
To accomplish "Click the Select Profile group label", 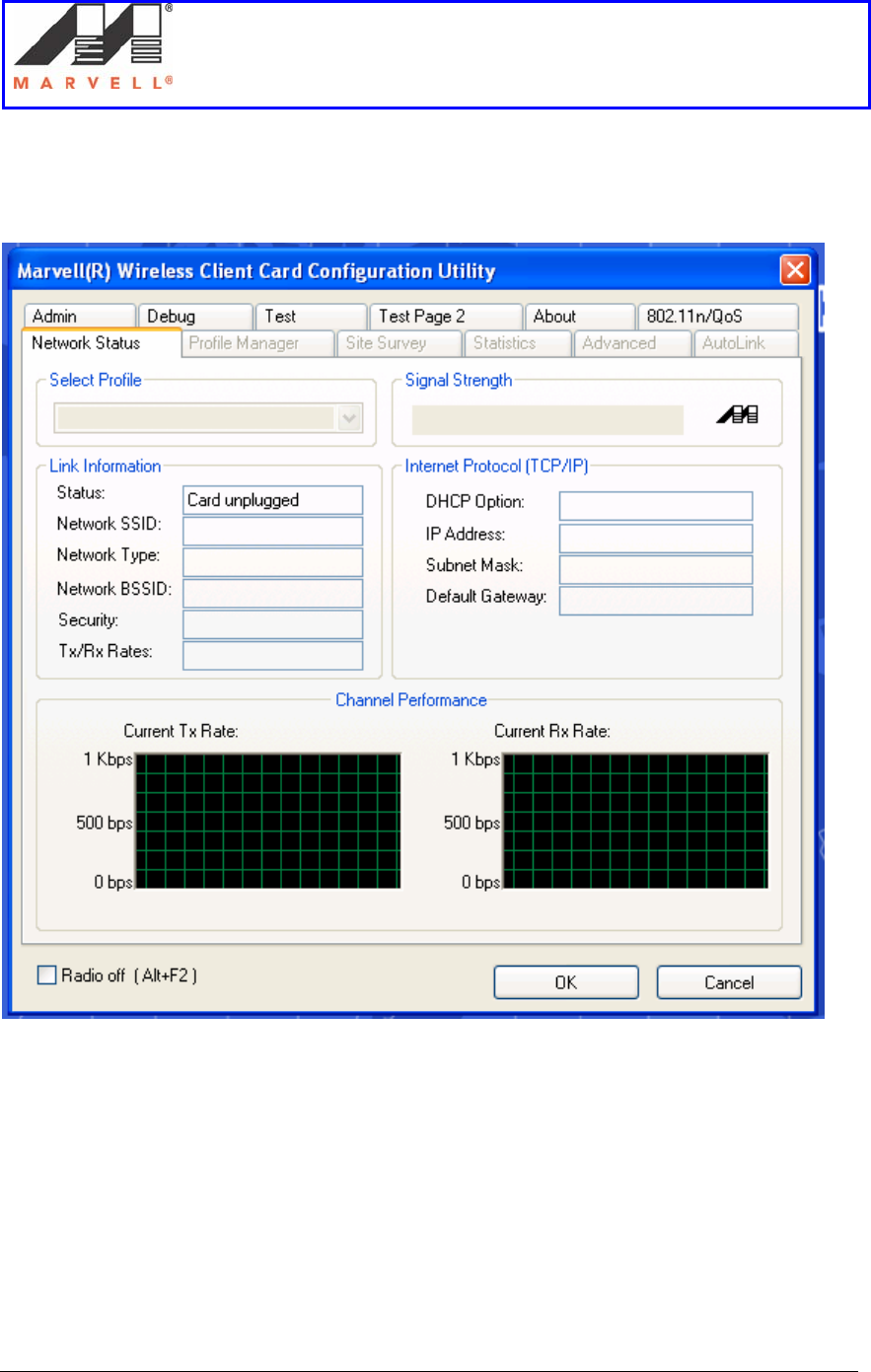I will tap(96, 380).
